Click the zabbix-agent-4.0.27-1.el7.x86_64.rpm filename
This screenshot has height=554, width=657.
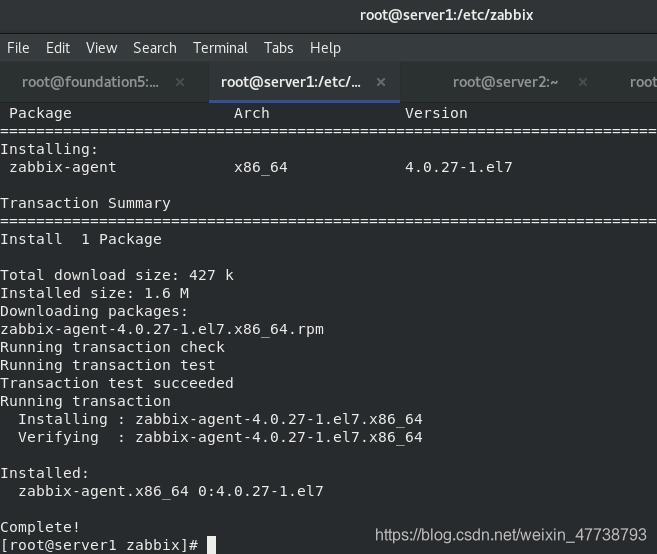tap(162, 329)
